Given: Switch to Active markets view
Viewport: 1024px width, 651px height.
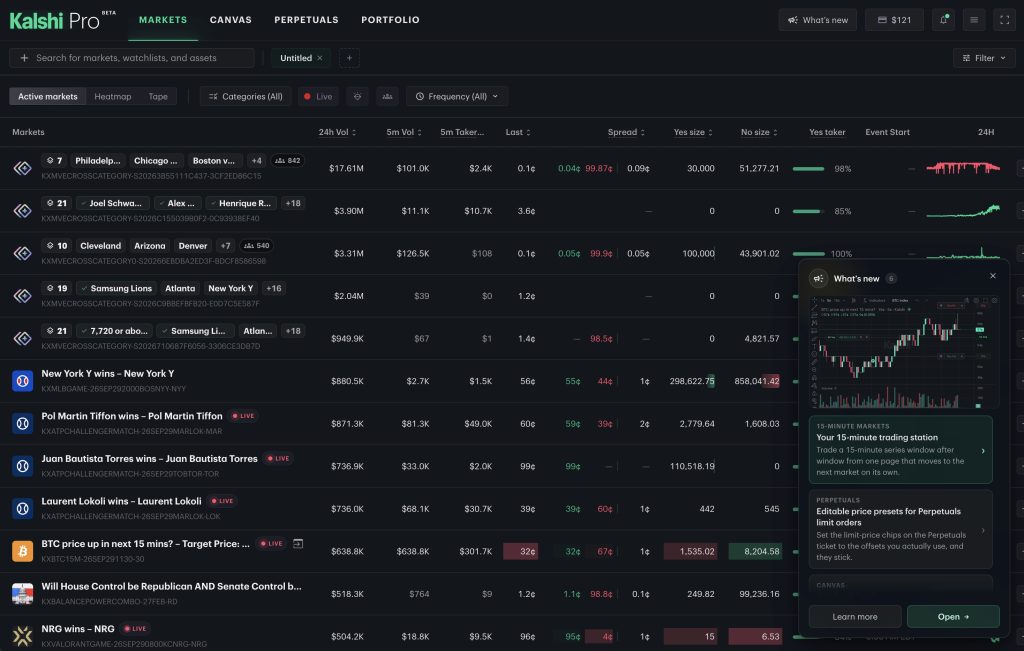Looking at the screenshot, I should coord(48,97).
